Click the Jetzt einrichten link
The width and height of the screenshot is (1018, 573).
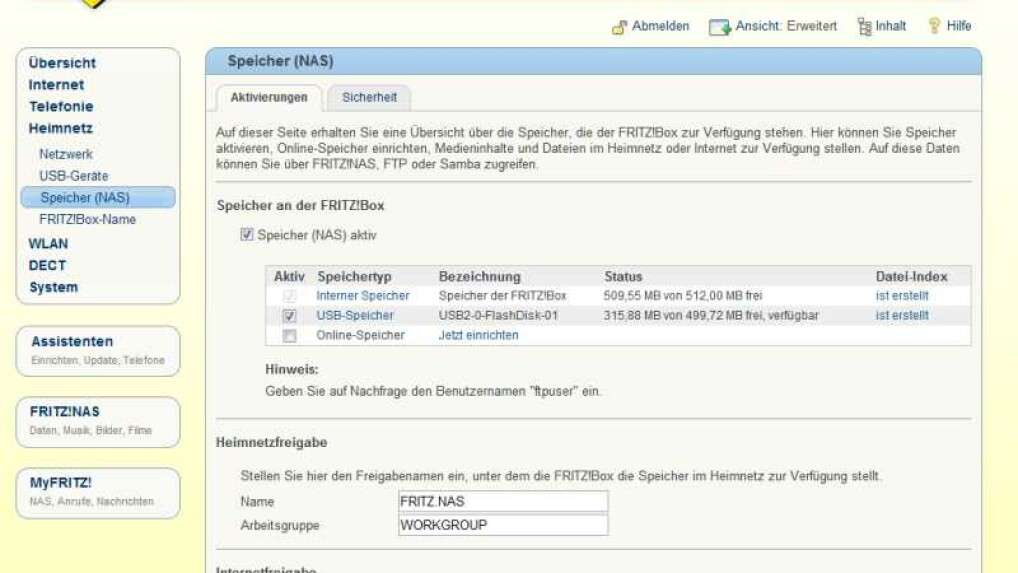[478, 336]
